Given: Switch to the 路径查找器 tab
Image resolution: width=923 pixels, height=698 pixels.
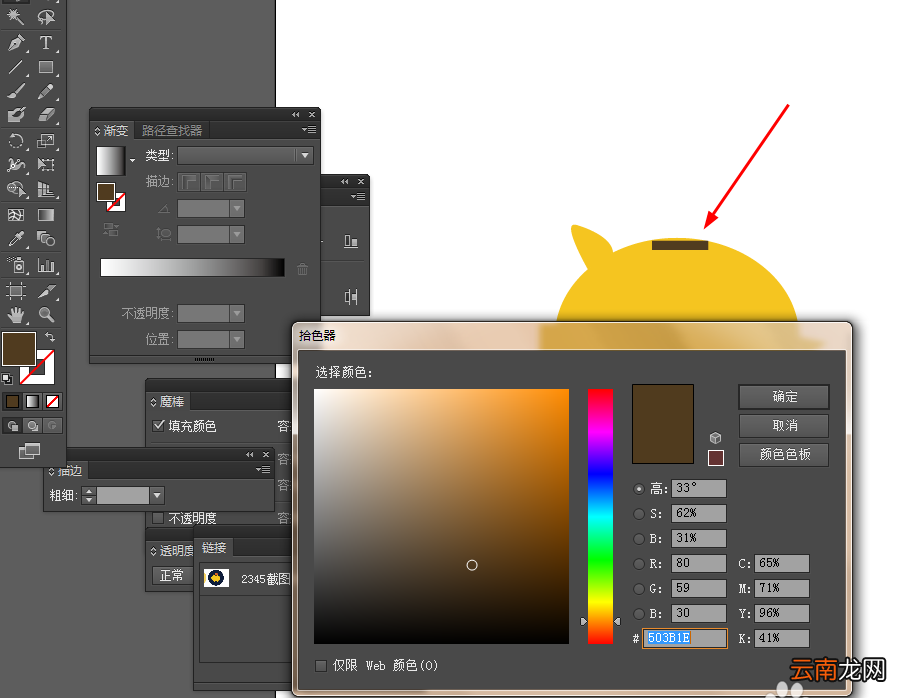Looking at the screenshot, I should [172, 131].
